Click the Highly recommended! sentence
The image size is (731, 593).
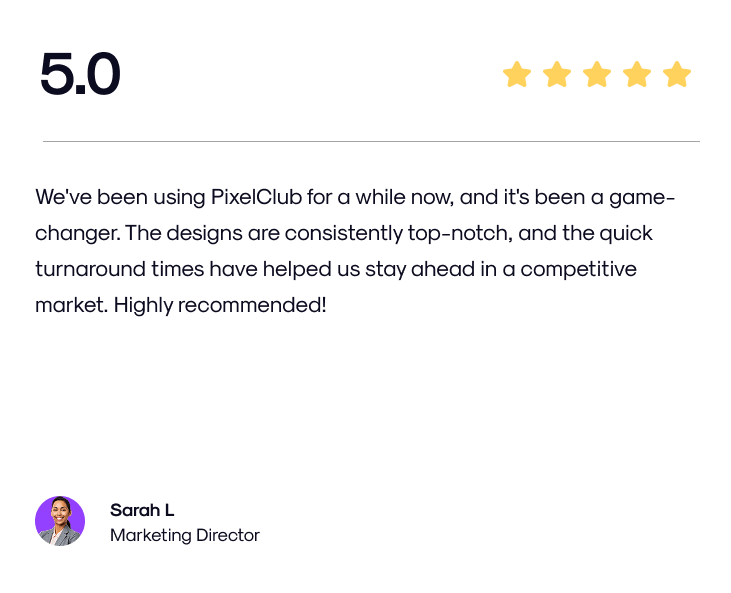[220, 305]
